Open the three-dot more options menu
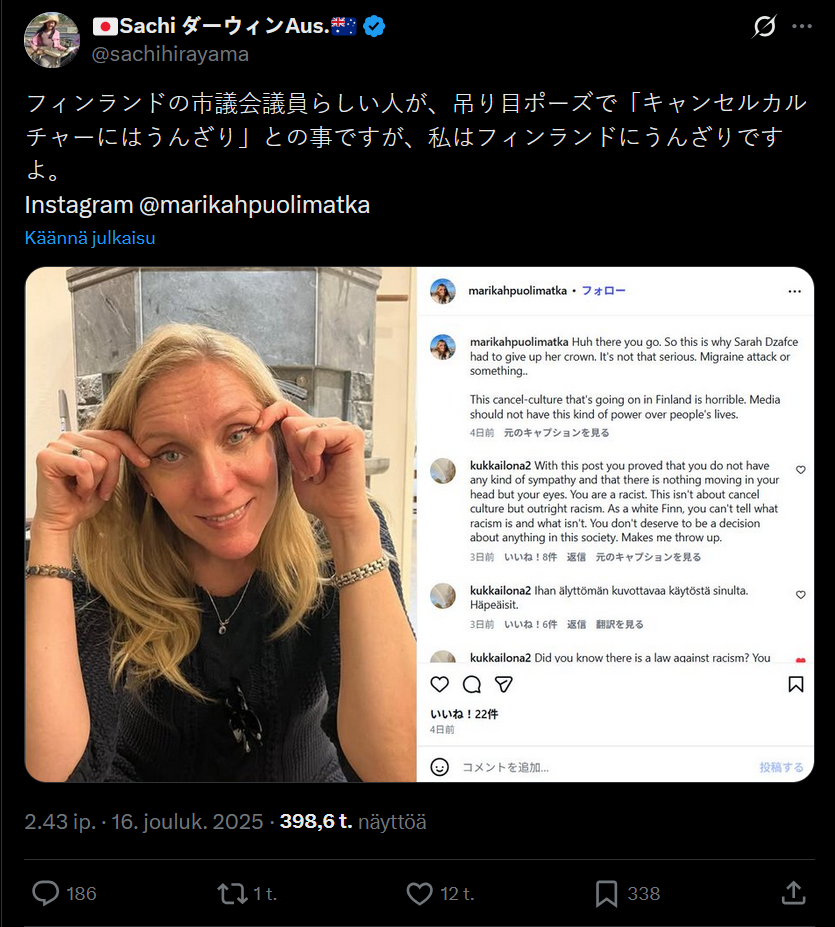Viewport: 835px width, 927px height. click(x=802, y=26)
